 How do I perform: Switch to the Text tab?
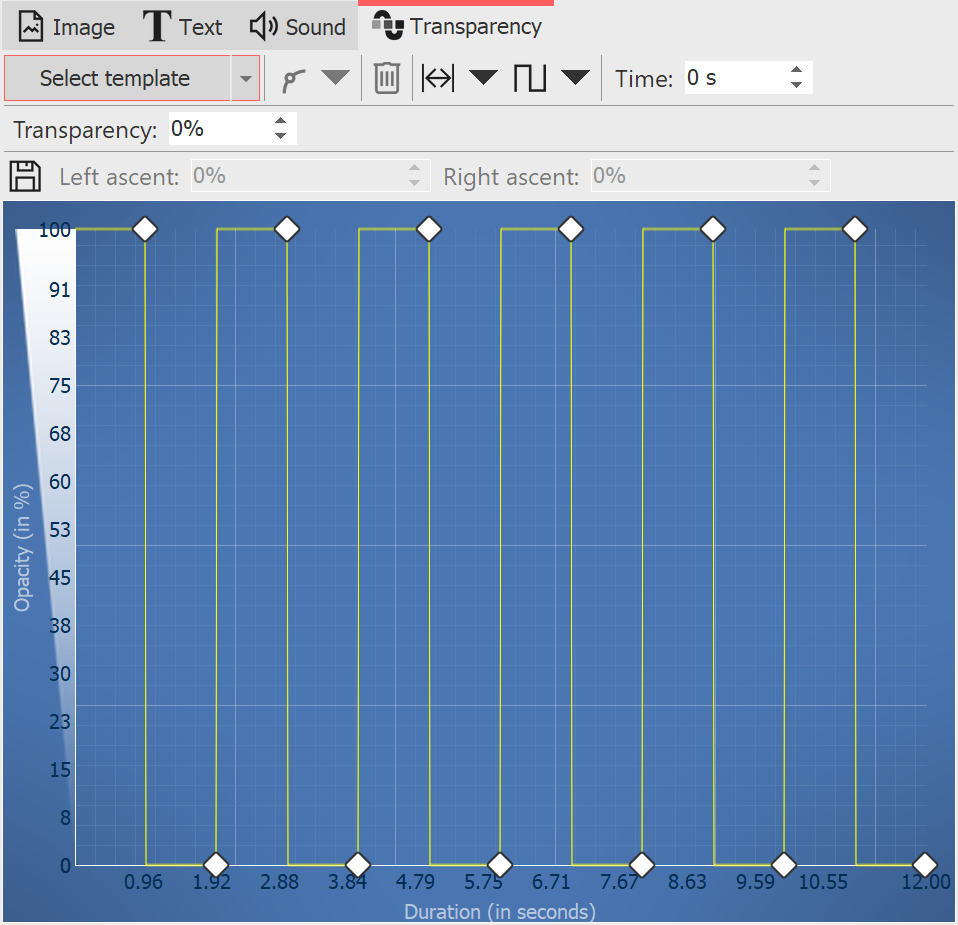pyautogui.click(x=183, y=26)
